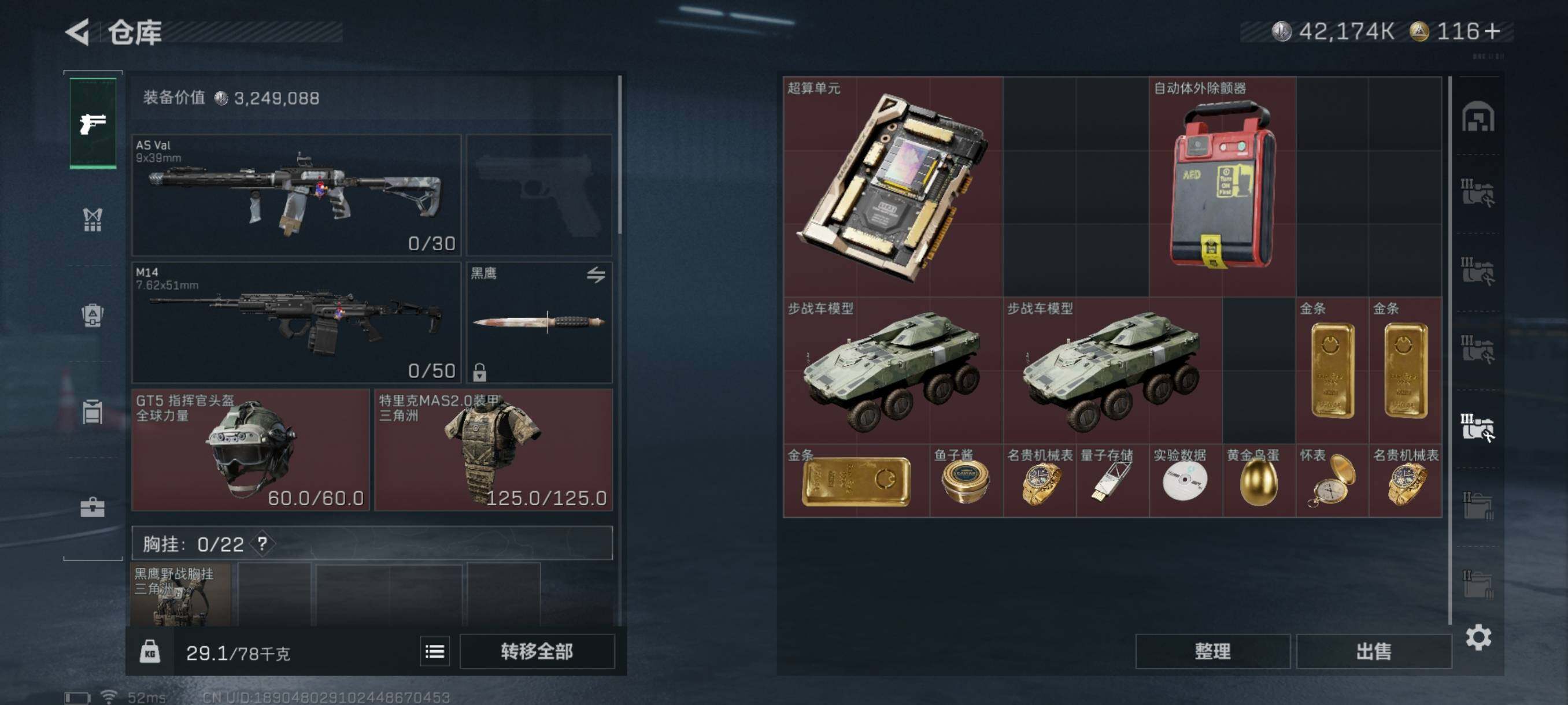Click the chest rig question mark help
This screenshot has width=1568, height=705.
point(262,543)
